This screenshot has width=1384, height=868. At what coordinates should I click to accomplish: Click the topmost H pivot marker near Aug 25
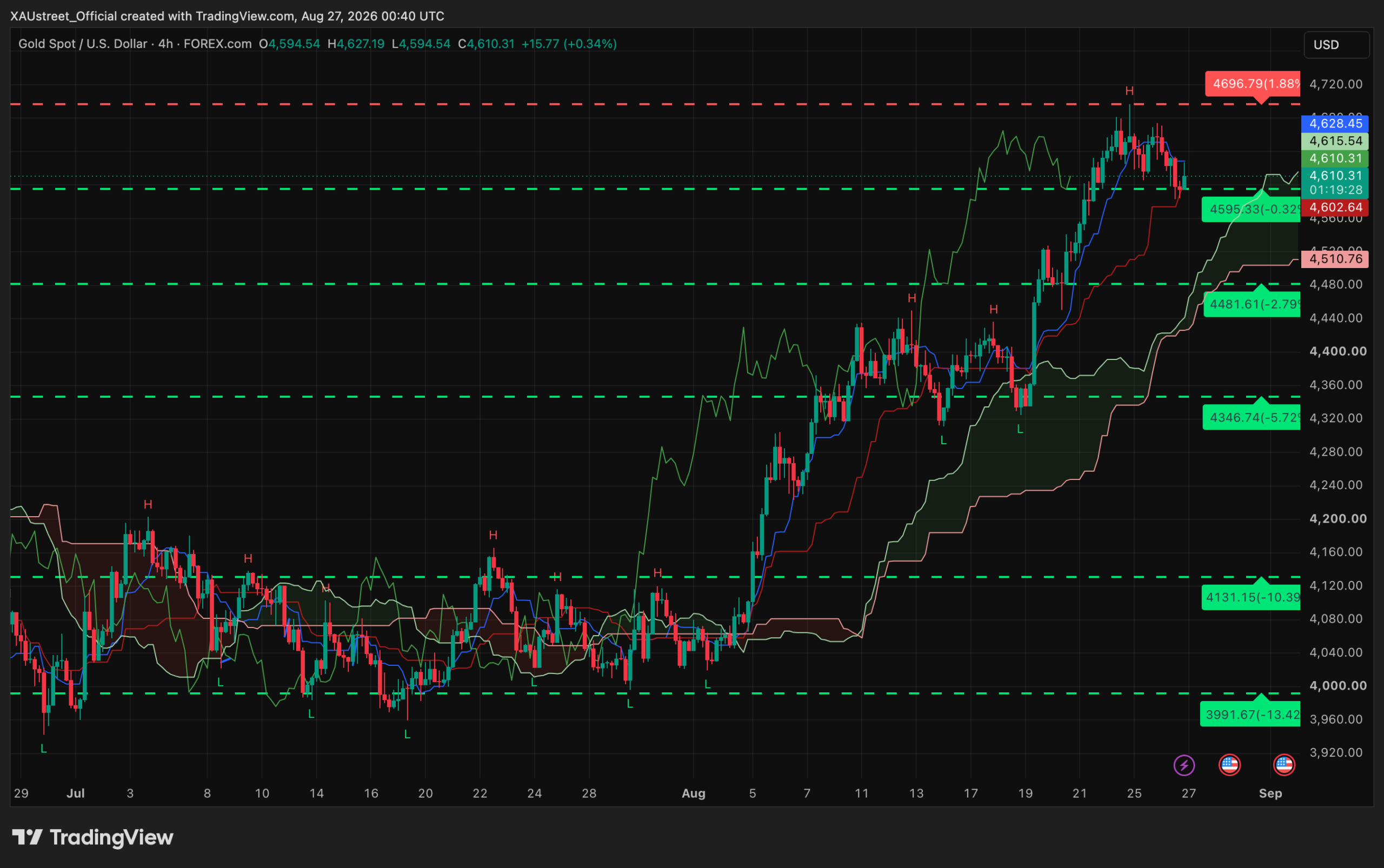[1129, 91]
